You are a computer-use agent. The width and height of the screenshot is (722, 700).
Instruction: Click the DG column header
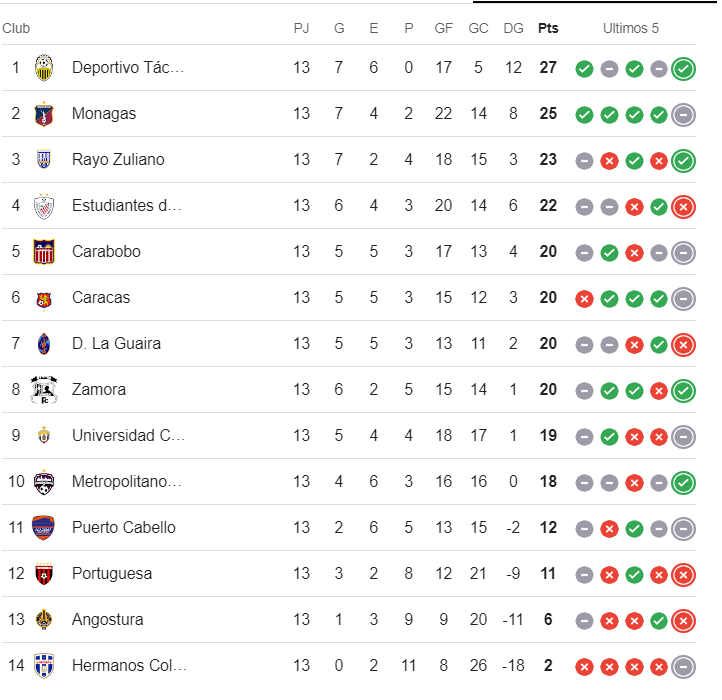click(513, 28)
